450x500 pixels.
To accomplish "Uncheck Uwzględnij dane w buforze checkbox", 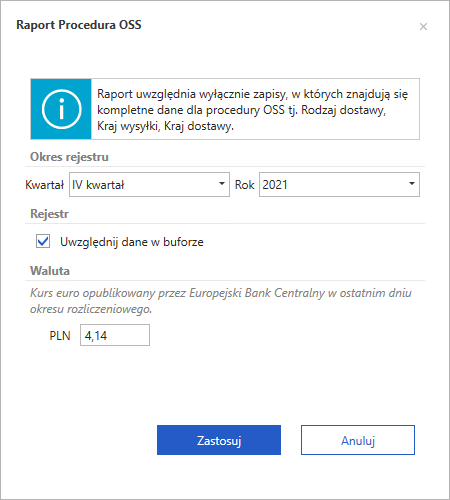I will [43, 241].
